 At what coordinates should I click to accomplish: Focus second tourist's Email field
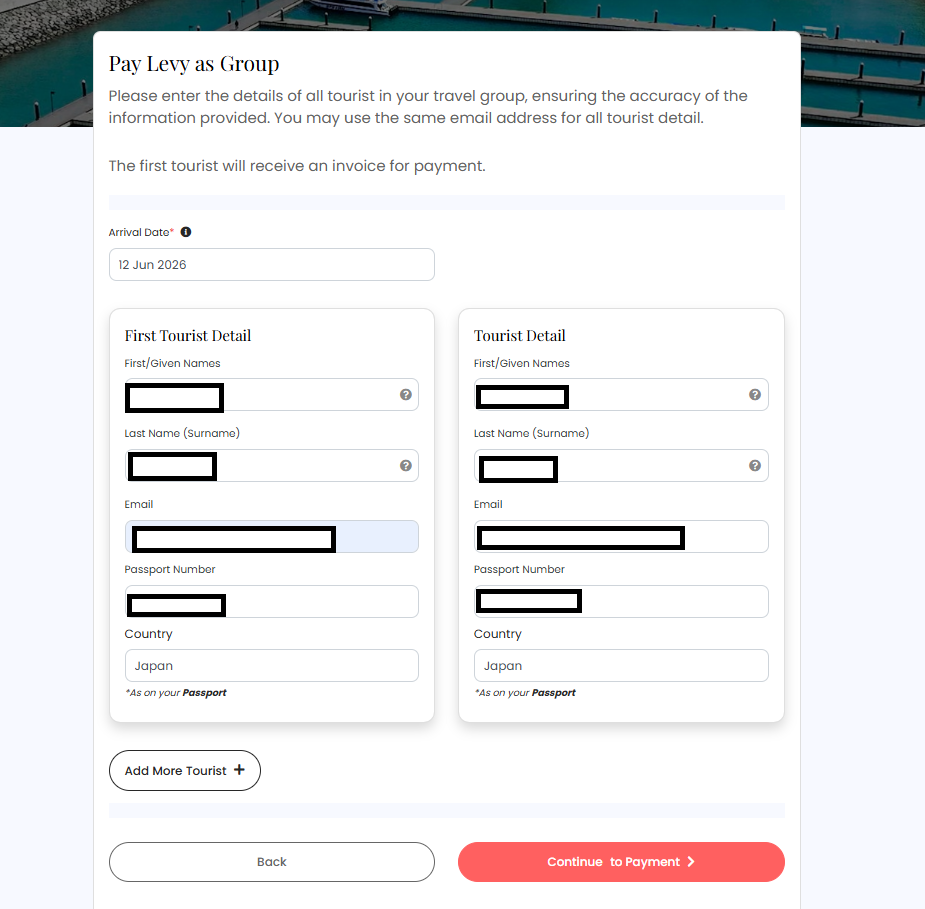[x=621, y=536]
